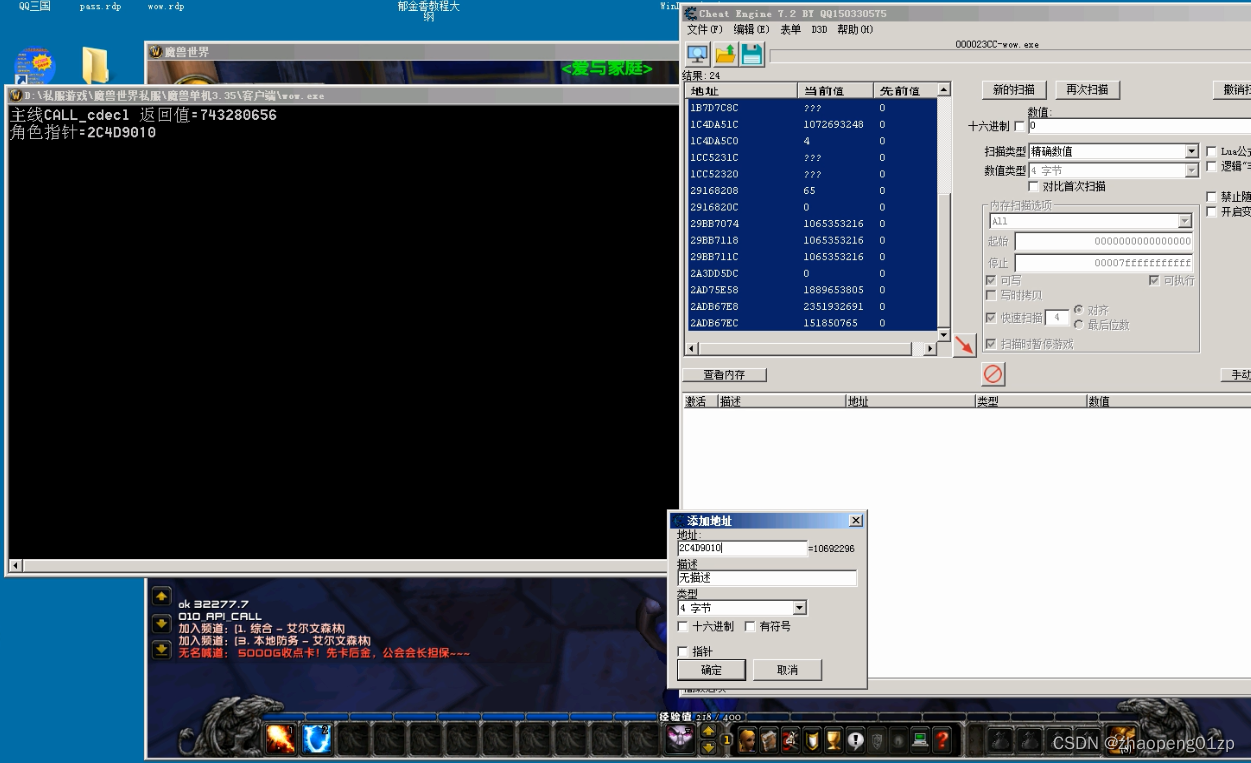Check 有符号 in the add address dialog
The width and height of the screenshot is (1251, 763).
[750, 627]
